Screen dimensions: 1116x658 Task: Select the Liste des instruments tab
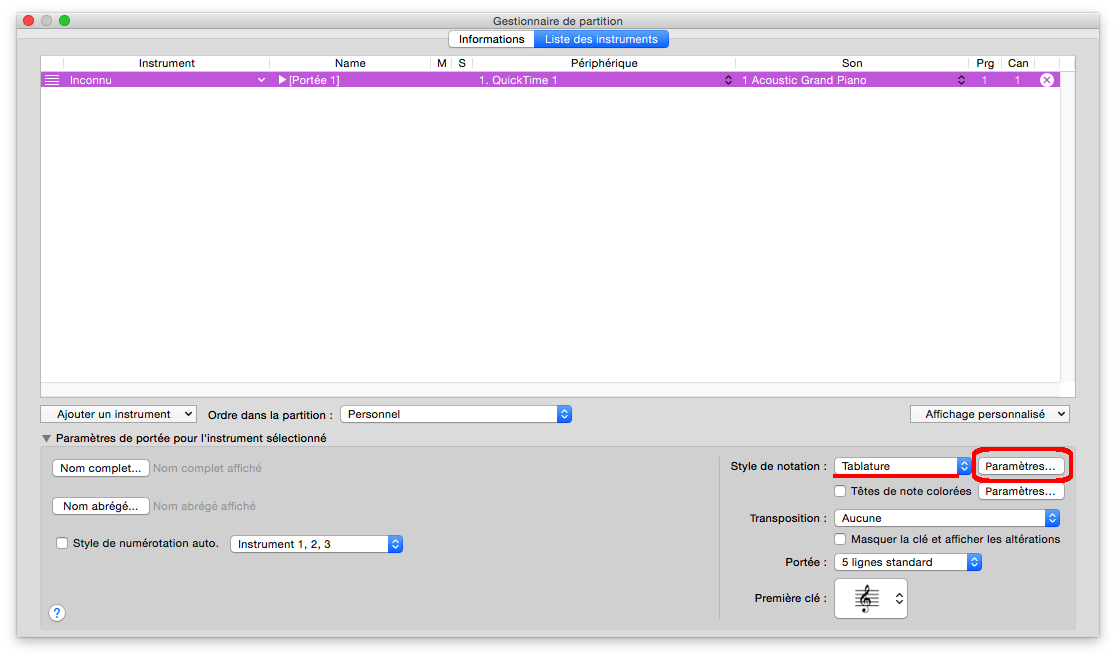click(x=601, y=39)
